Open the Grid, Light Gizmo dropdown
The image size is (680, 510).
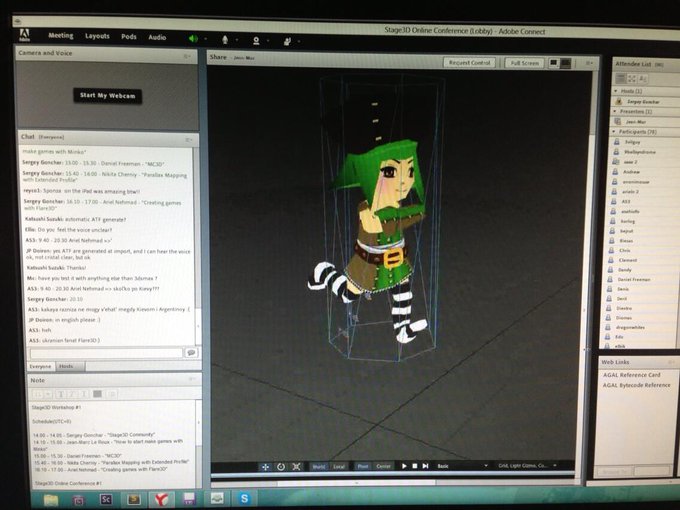click(527, 465)
